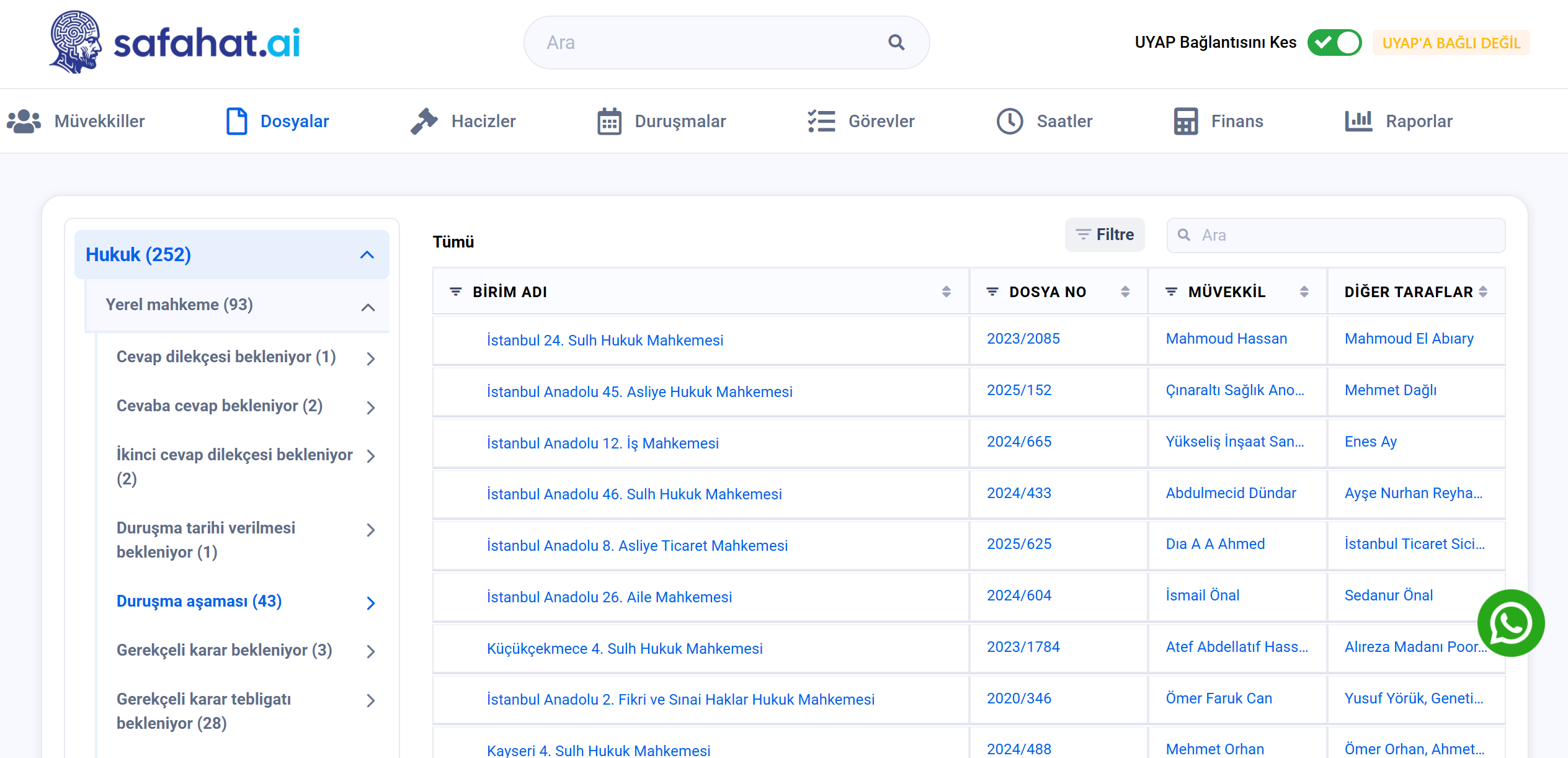The width and height of the screenshot is (1568, 758).
Task: Click the safahat.ai logo
Action: click(x=175, y=42)
